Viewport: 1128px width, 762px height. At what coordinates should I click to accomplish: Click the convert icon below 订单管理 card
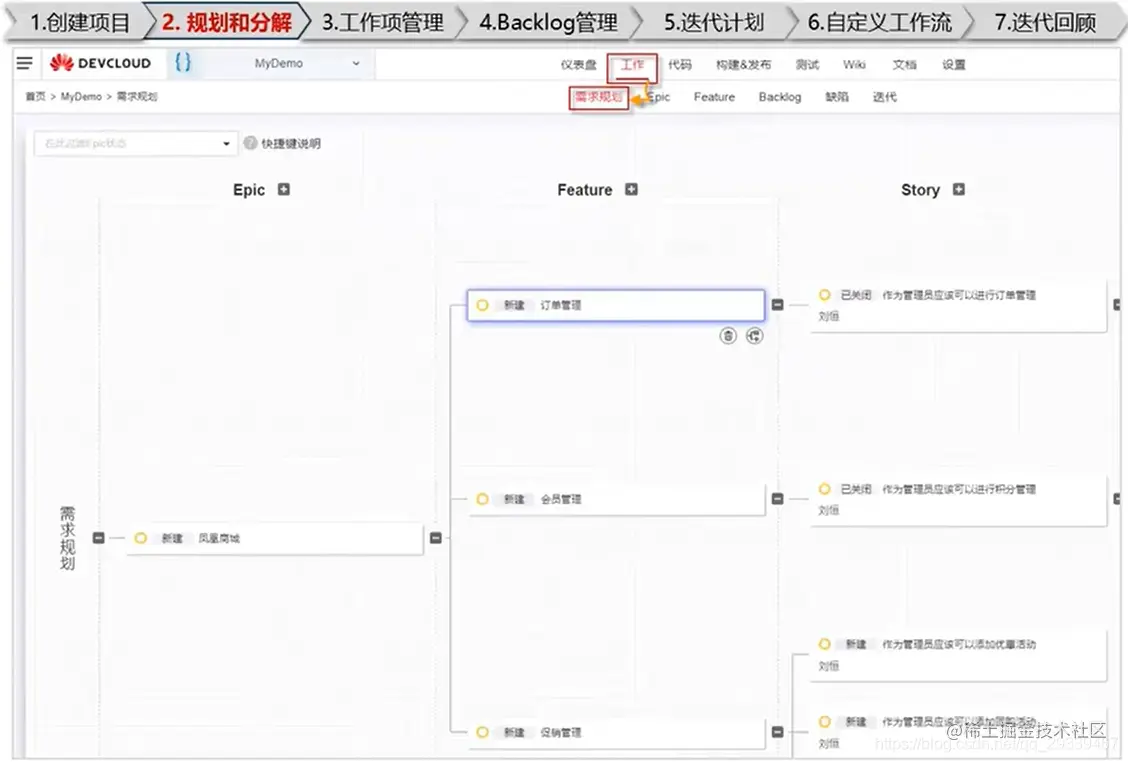[x=754, y=335]
